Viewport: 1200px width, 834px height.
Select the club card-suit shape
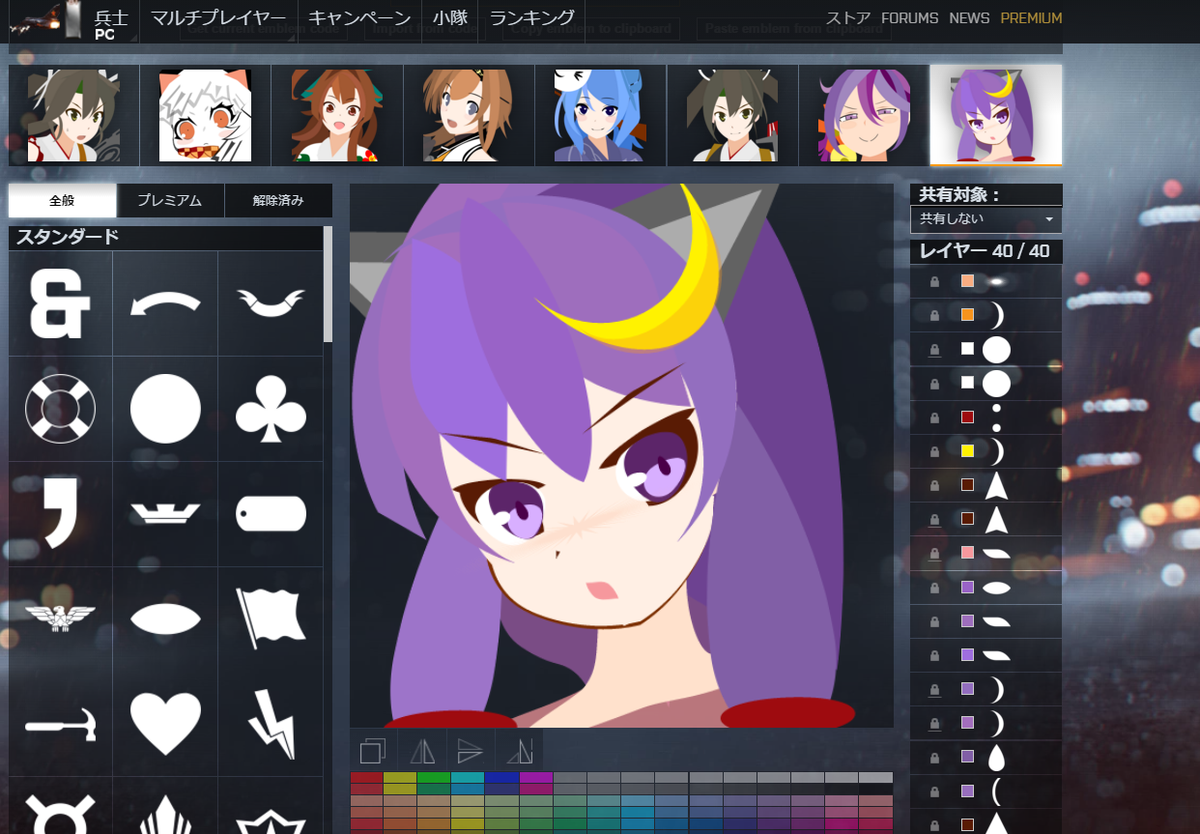(x=270, y=409)
